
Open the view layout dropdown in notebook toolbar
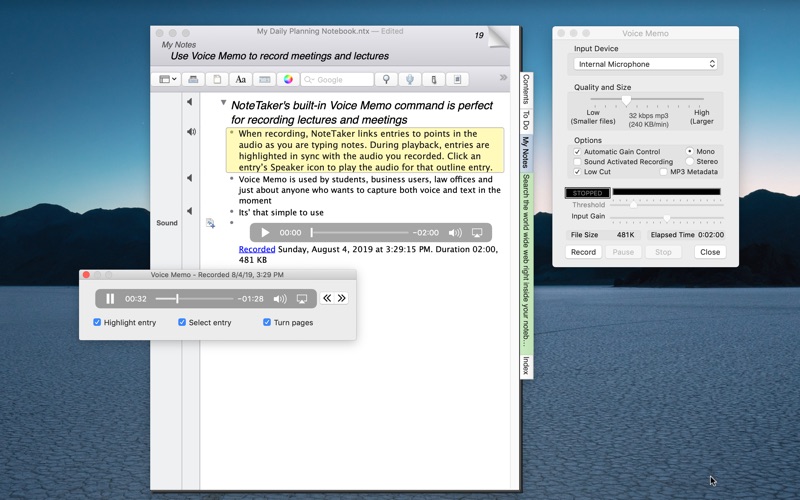(x=167, y=79)
